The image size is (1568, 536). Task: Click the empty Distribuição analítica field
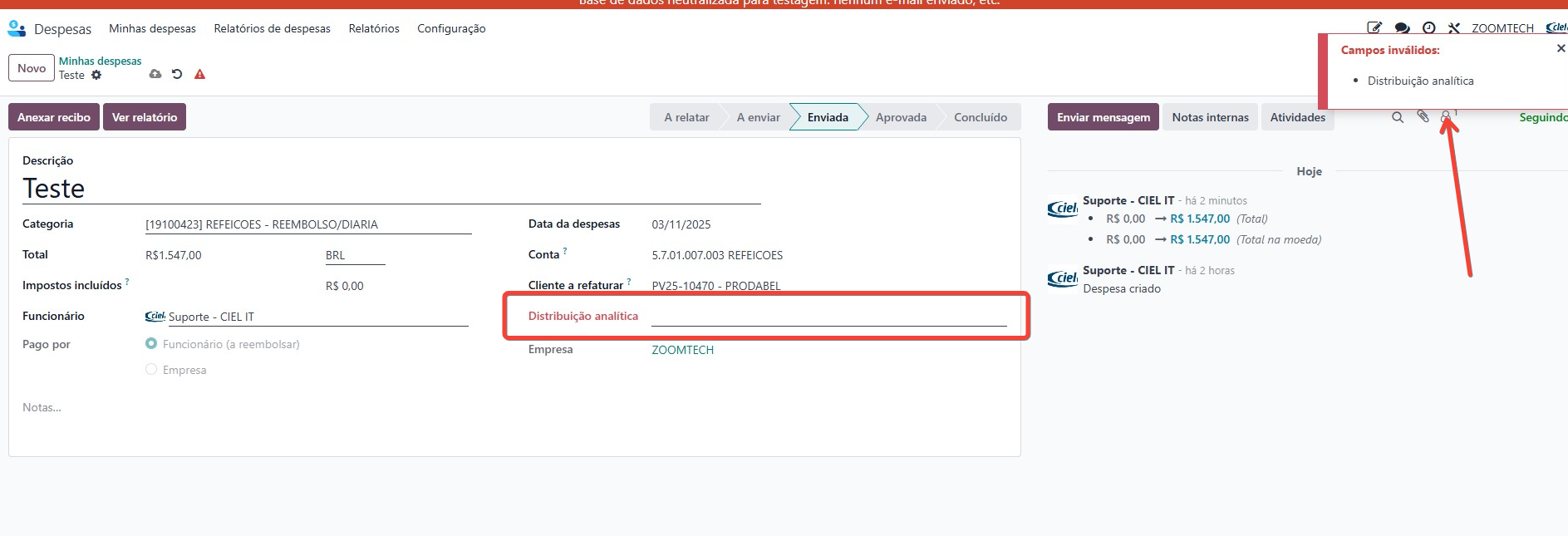(x=828, y=316)
